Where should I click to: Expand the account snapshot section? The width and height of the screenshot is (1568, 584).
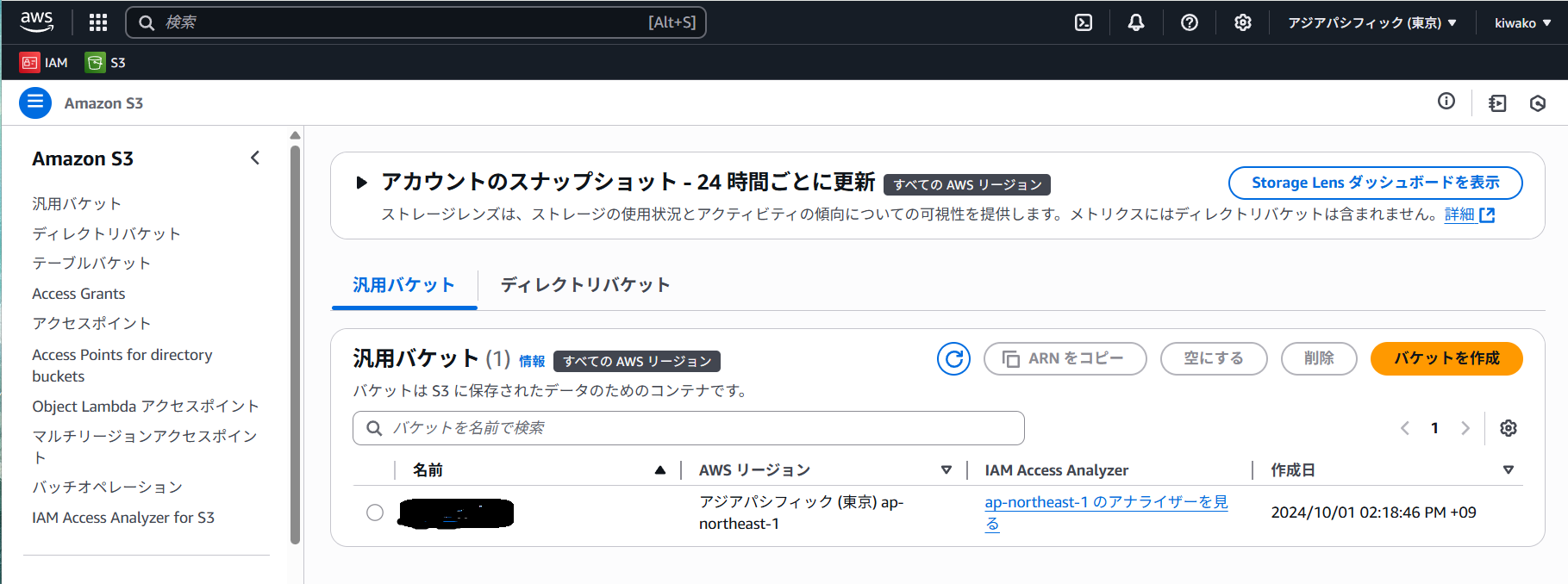pos(362,183)
